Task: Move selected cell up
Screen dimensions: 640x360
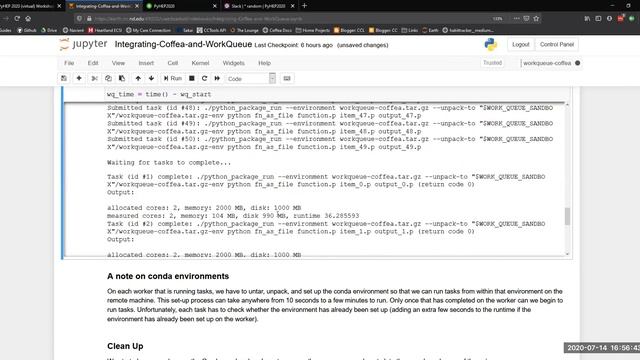Action: point(138,78)
